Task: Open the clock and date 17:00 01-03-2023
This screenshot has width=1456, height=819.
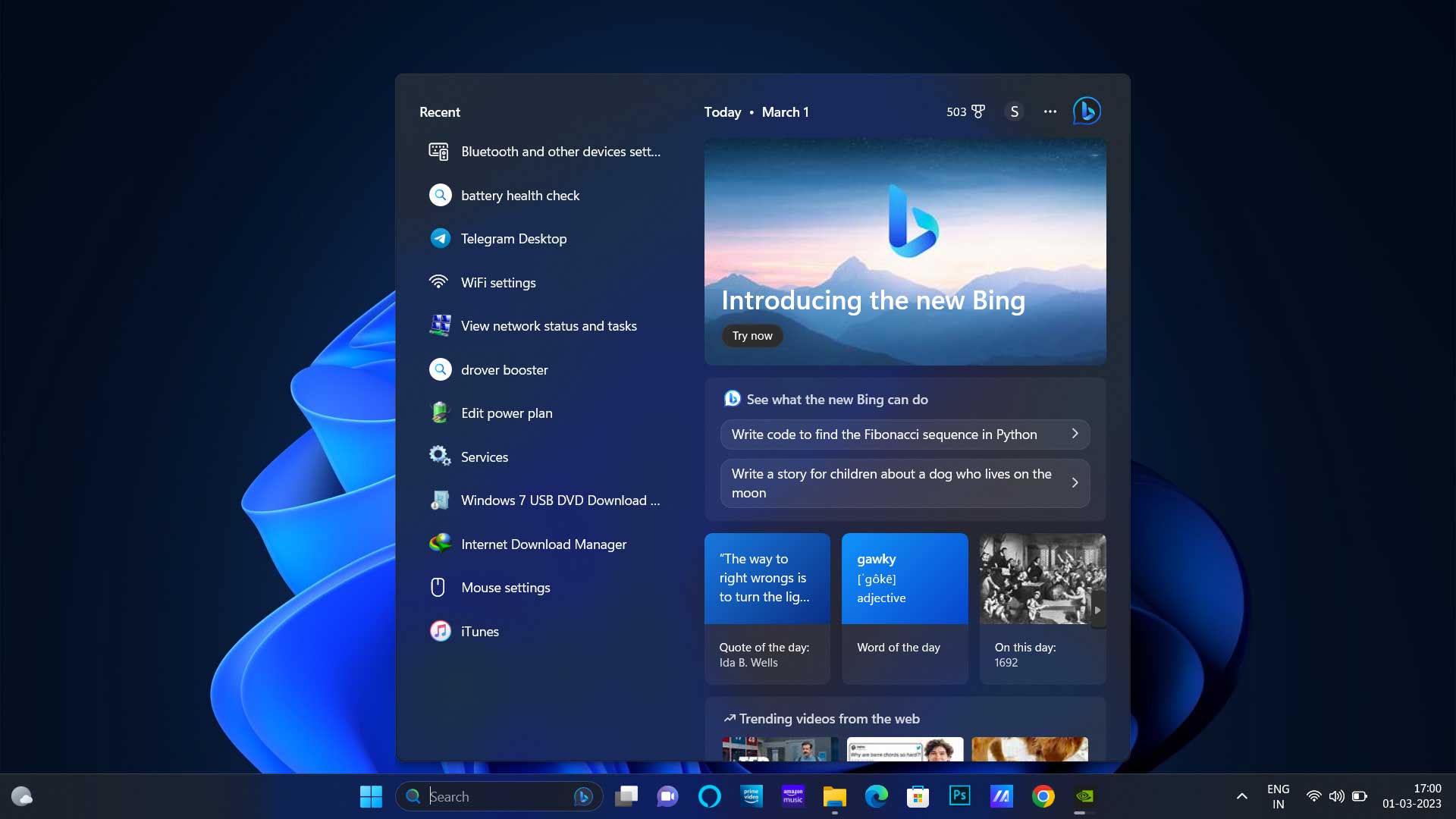Action: (1412, 796)
